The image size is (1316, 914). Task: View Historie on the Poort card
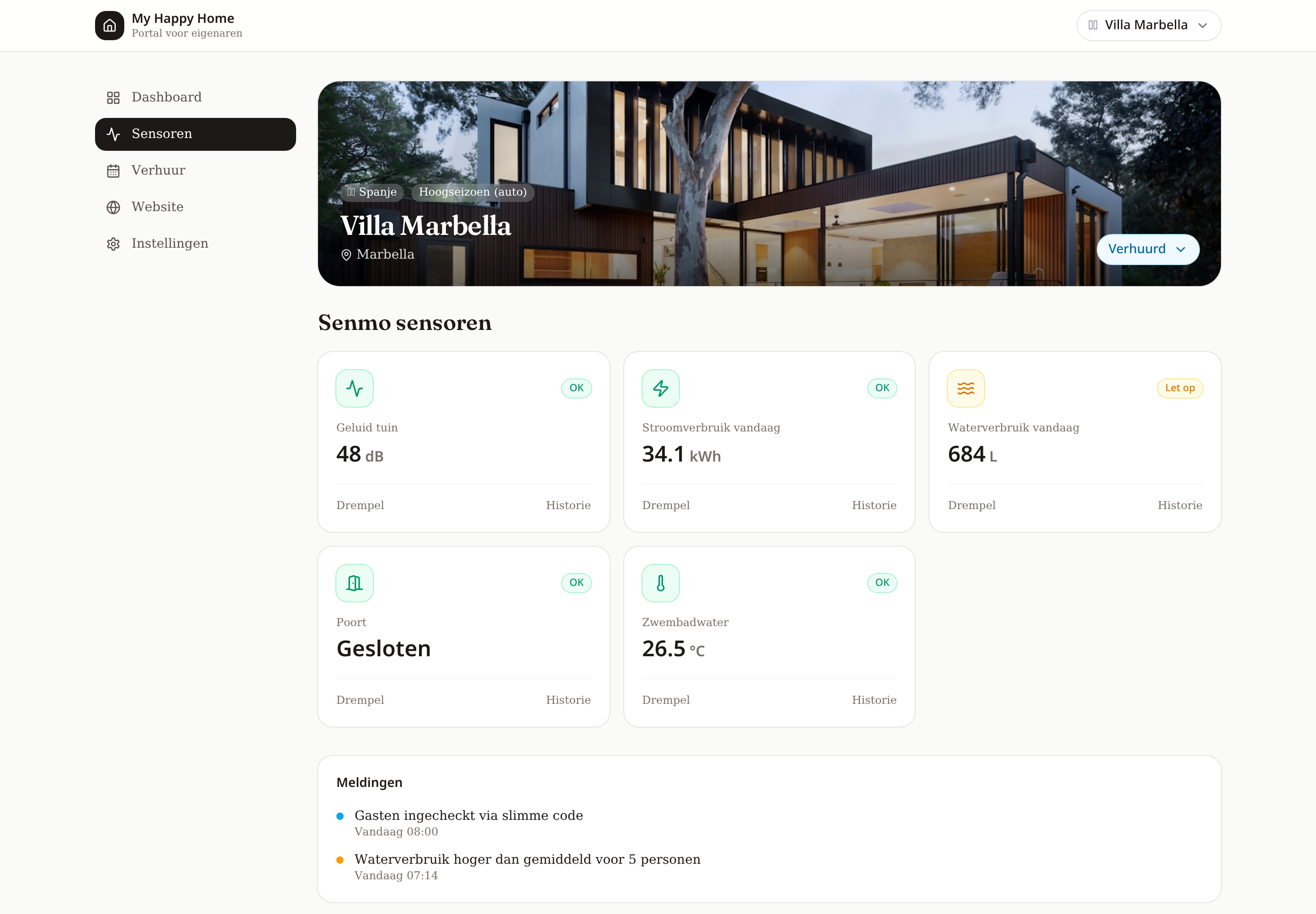click(568, 700)
